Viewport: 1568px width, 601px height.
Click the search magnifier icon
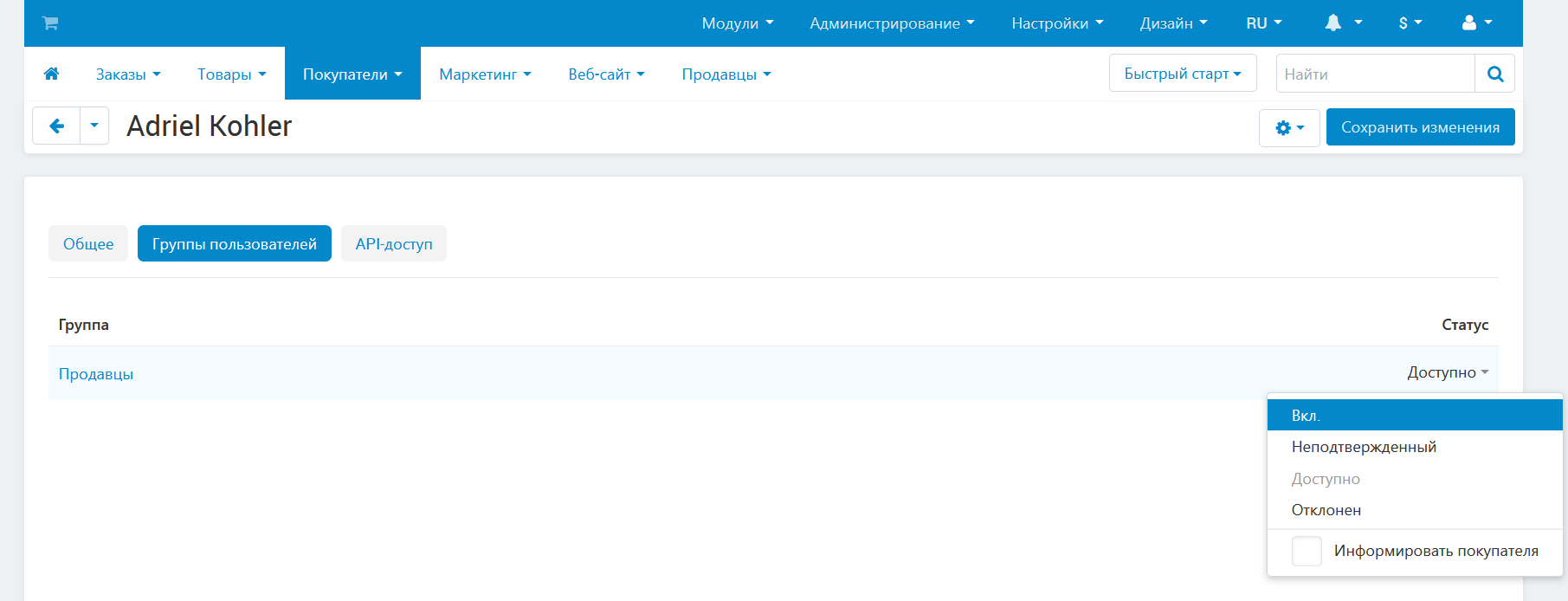click(1494, 74)
